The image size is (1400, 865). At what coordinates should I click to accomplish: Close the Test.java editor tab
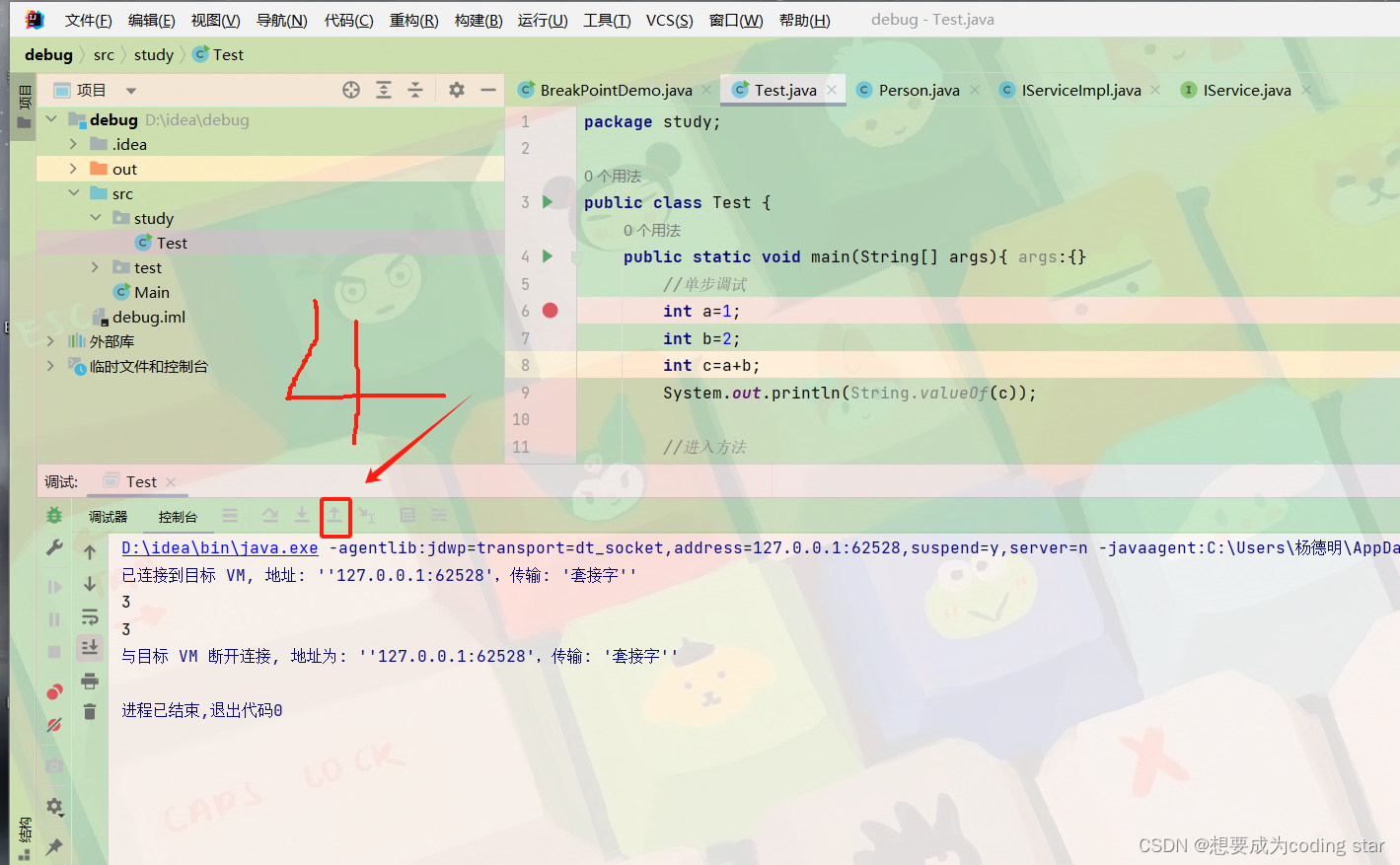click(x=832, y=90)
